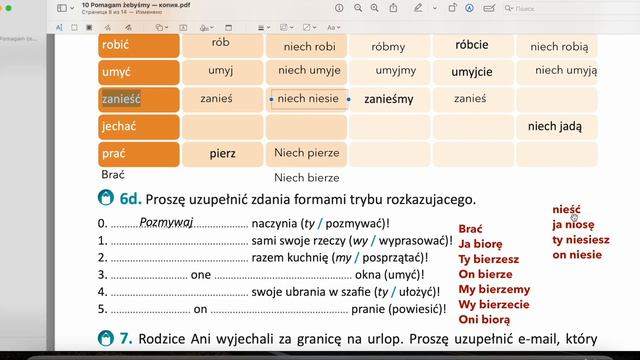Open the form filling toolbar
The width and height of the screenshot is (640, 360).
click(489, 8)
